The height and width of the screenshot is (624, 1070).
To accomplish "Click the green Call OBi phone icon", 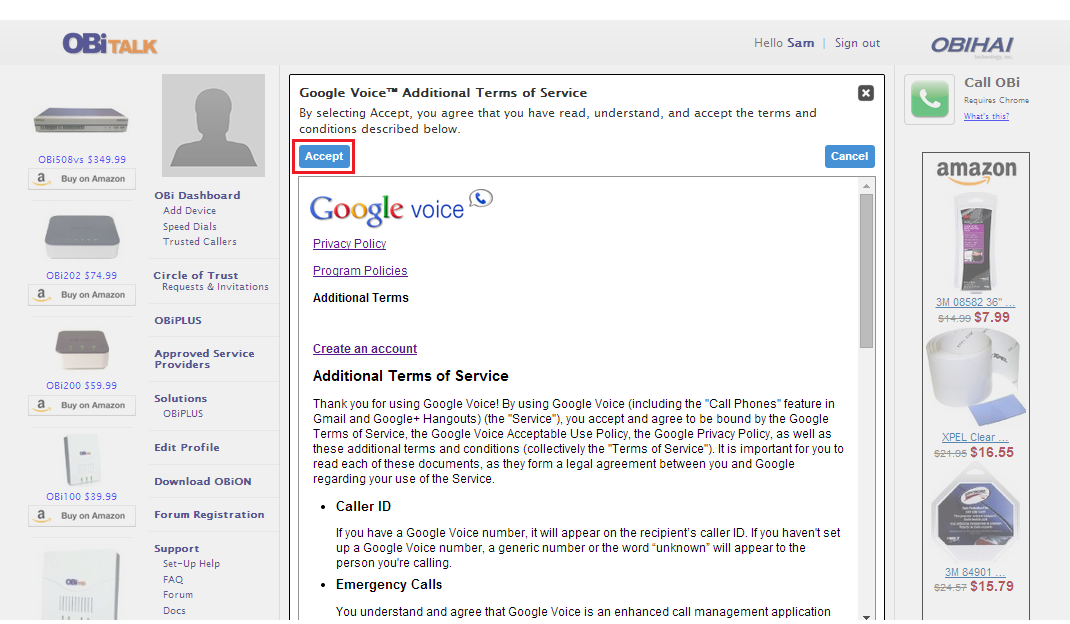I will click(x=929, y=100).
